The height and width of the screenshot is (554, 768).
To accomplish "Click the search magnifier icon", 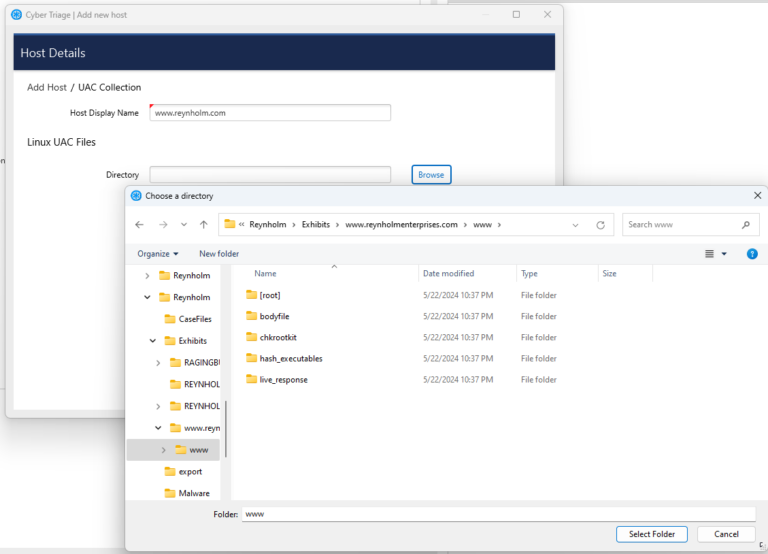I will [x=745, y=225].
